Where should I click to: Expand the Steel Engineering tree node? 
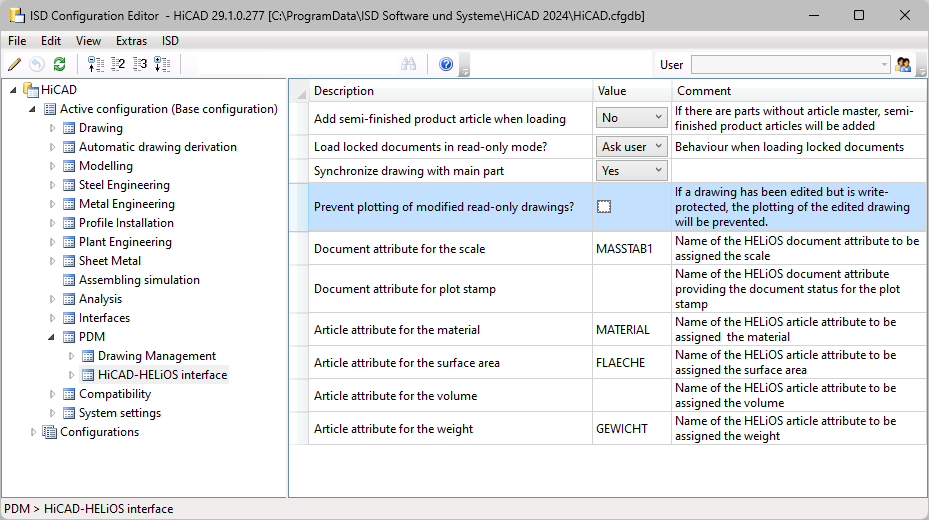[x=53, y=185]
